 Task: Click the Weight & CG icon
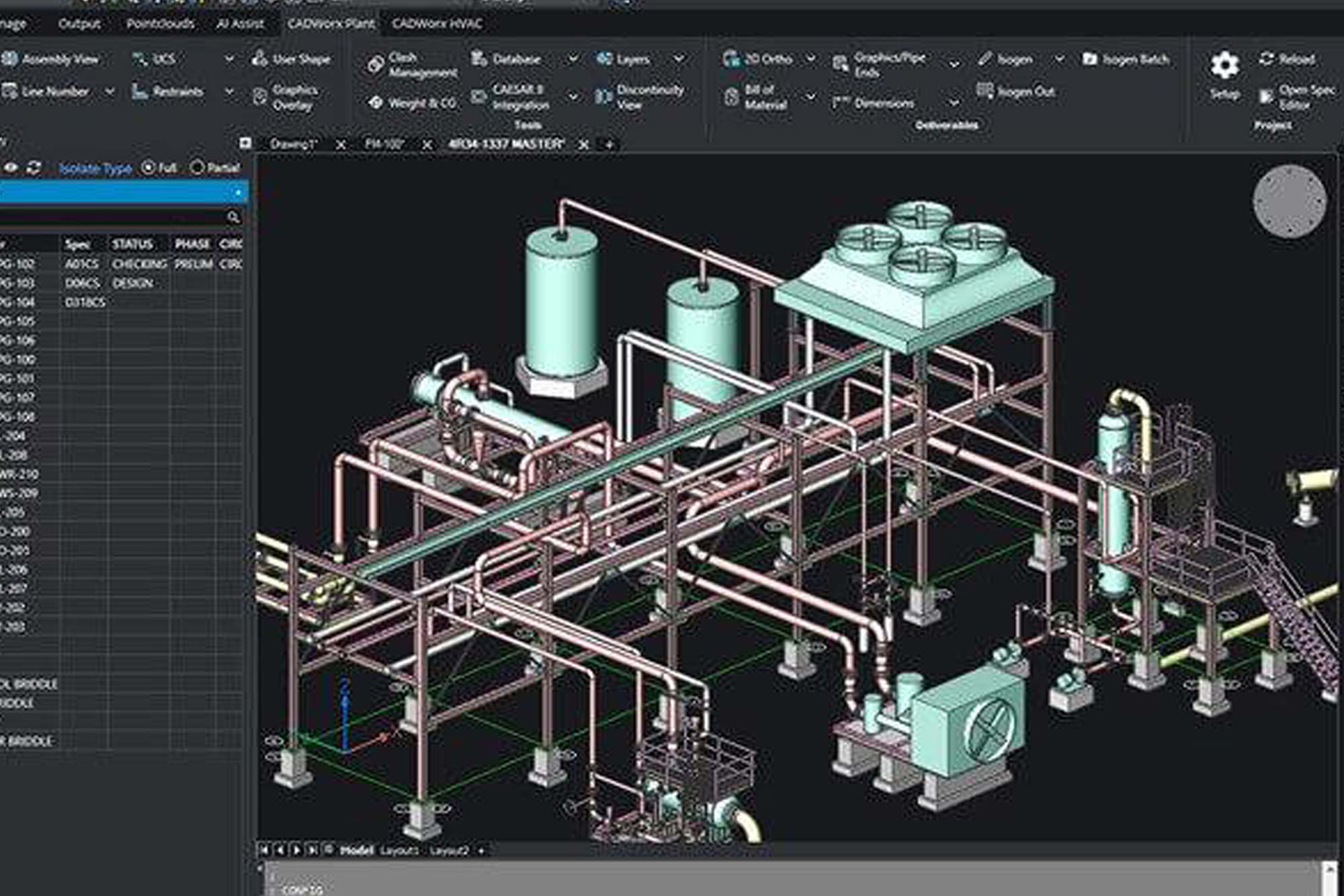tap(376, 103)
